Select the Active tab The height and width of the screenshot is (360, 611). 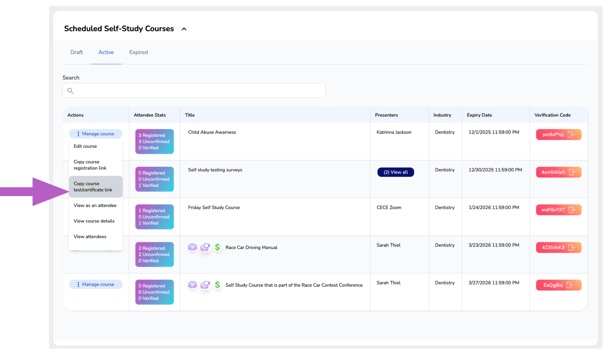tap(106, 52)
